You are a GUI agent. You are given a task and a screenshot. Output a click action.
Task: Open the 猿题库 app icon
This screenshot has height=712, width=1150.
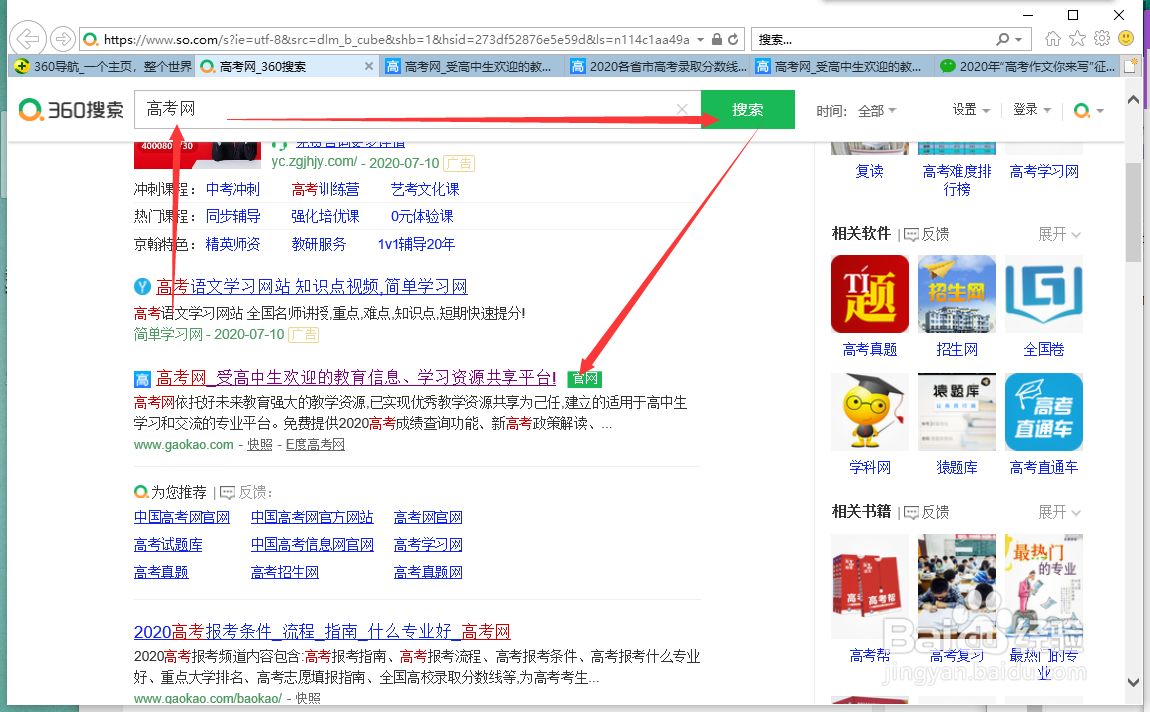pos(957,412)
